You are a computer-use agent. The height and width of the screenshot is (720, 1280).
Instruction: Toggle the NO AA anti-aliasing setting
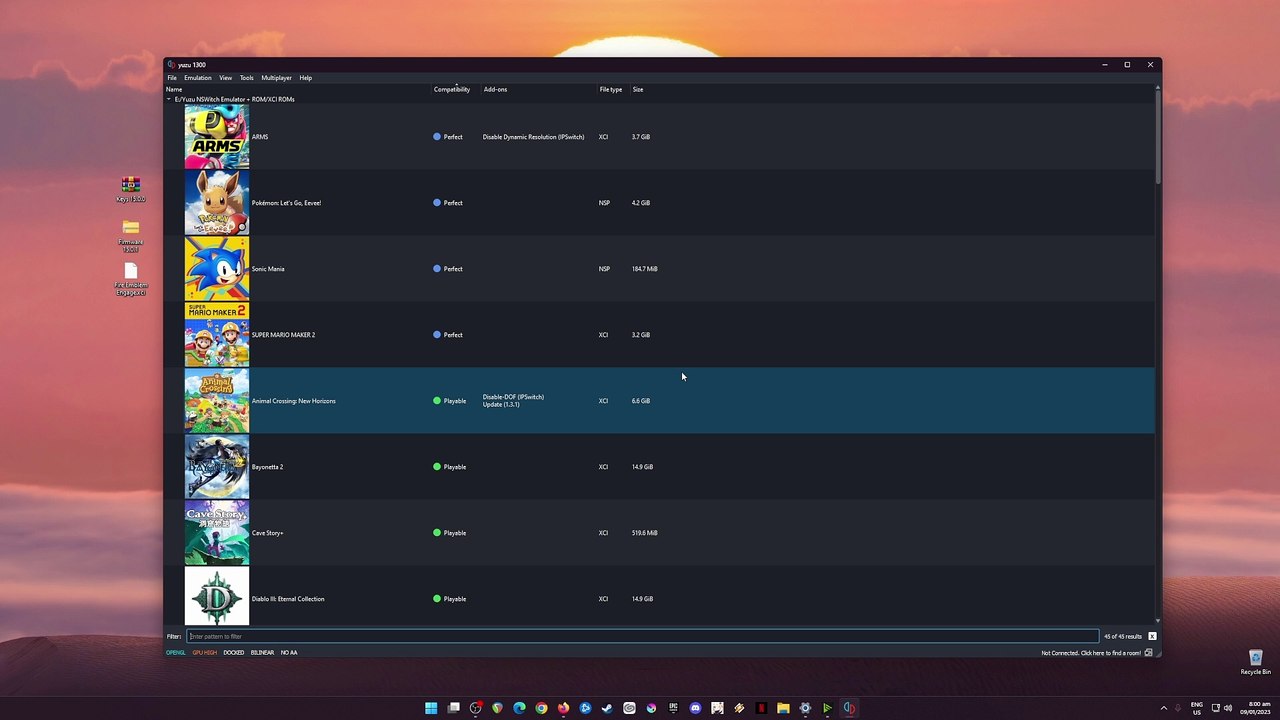point(289,653)
